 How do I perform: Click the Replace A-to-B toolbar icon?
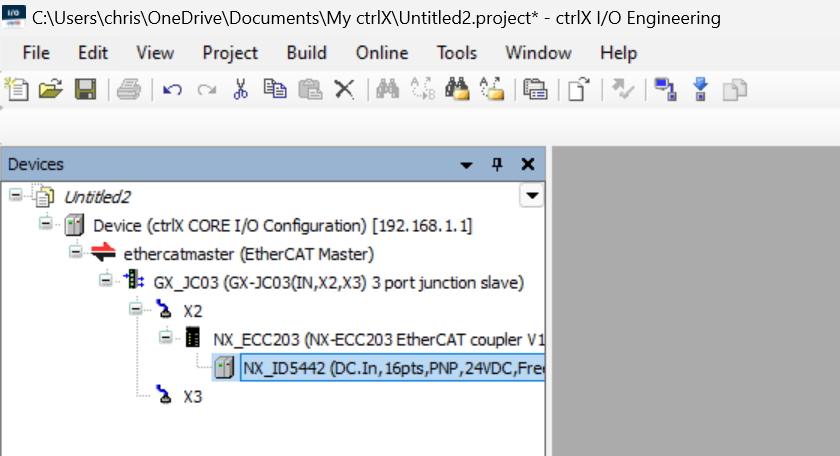(x=423, y=89)
